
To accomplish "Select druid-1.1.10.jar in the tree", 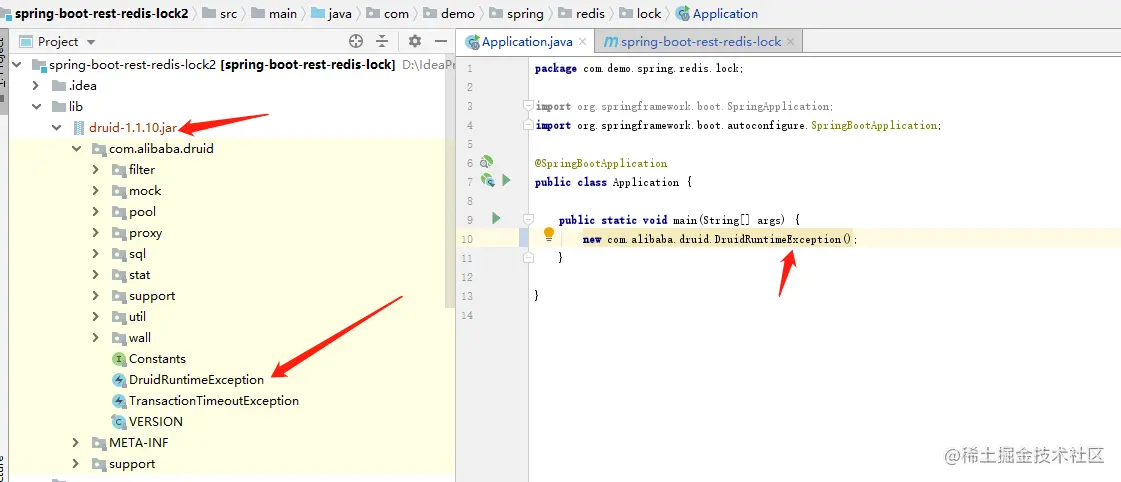I will 133,128.
